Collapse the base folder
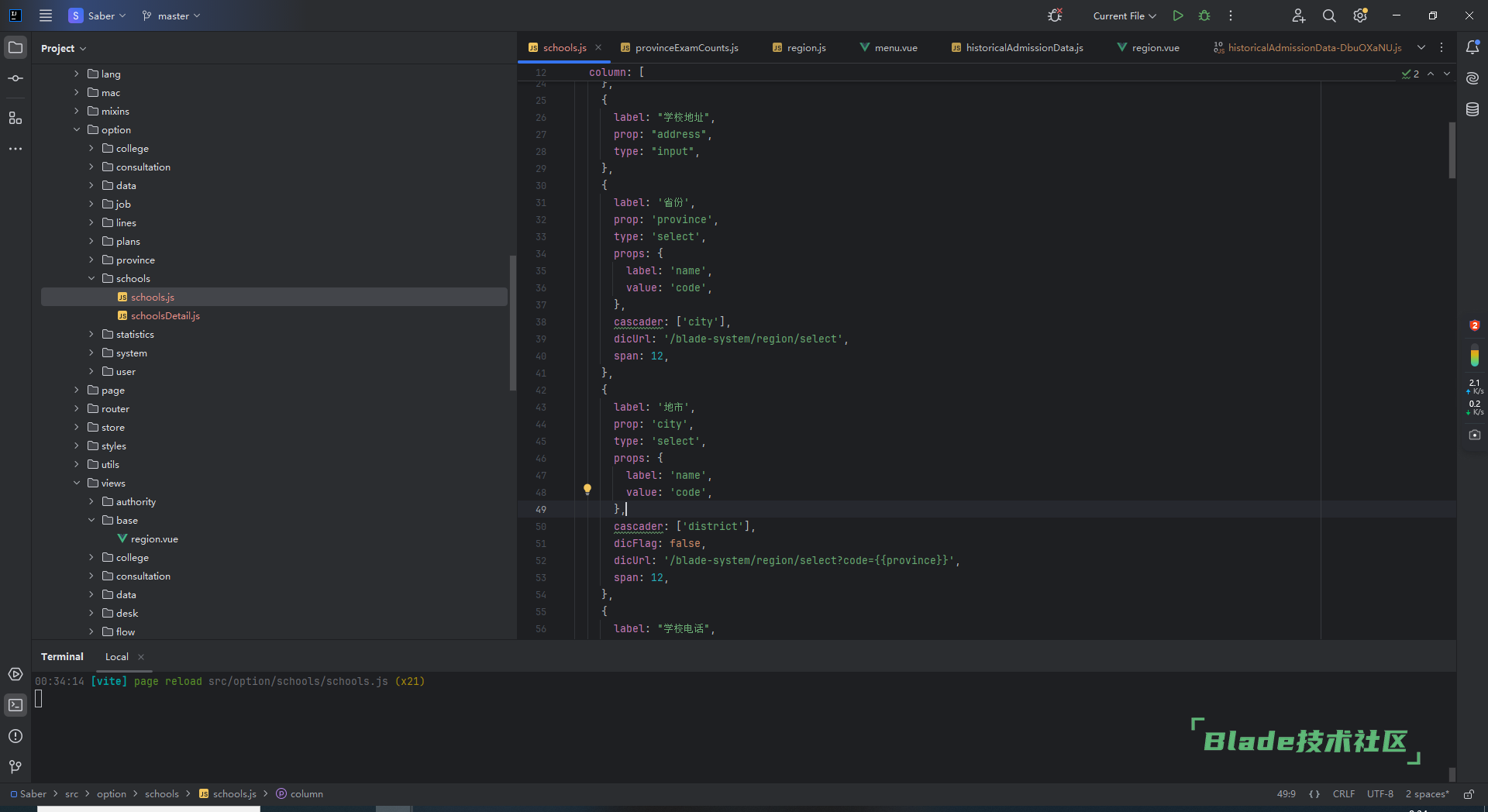 [91, 520]
